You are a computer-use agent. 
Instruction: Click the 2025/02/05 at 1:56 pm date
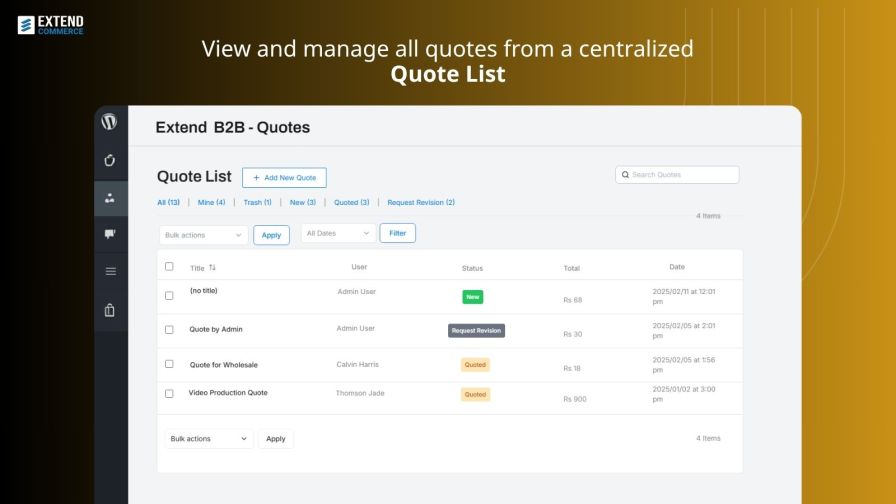coord(683,365)
